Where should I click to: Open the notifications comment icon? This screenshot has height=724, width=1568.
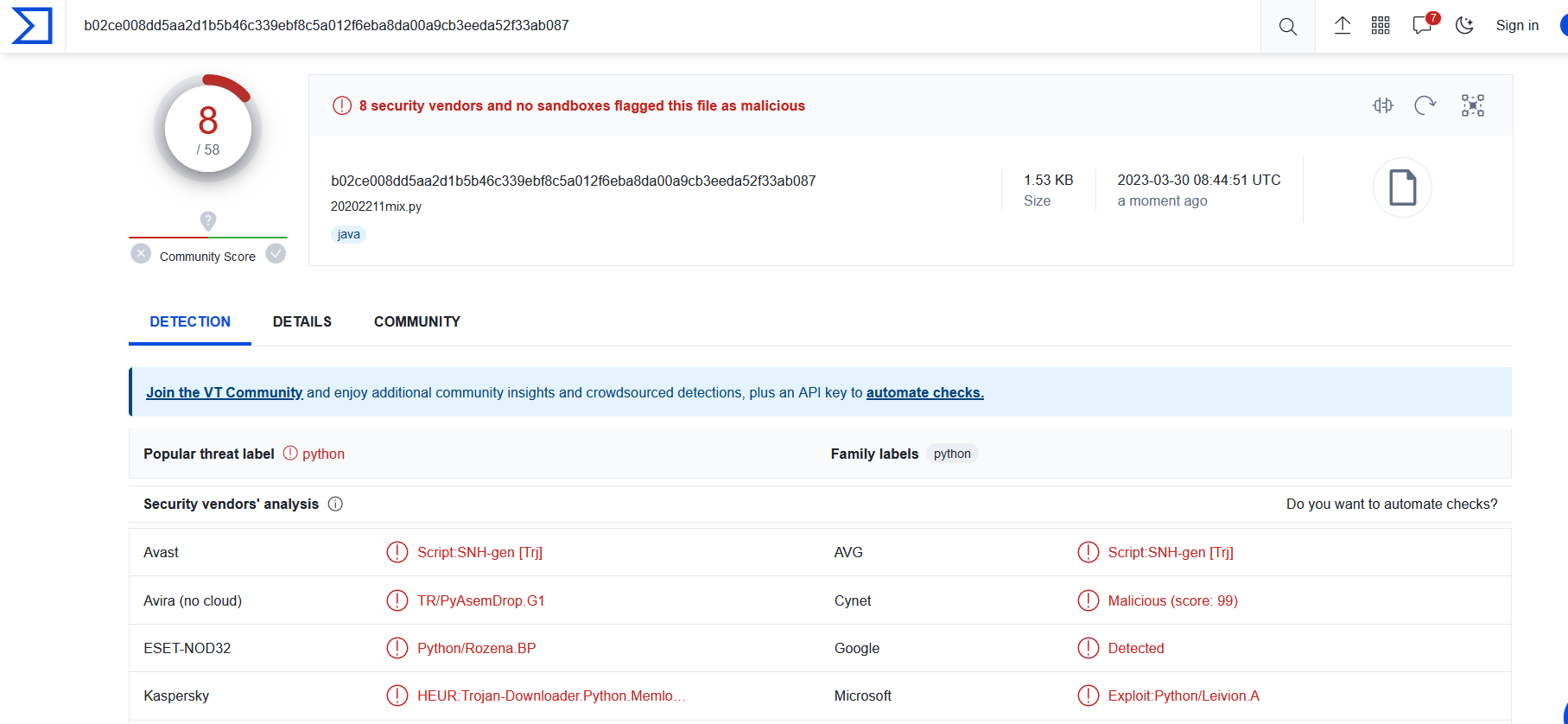pyautogui.click(x=1422, y=26)
